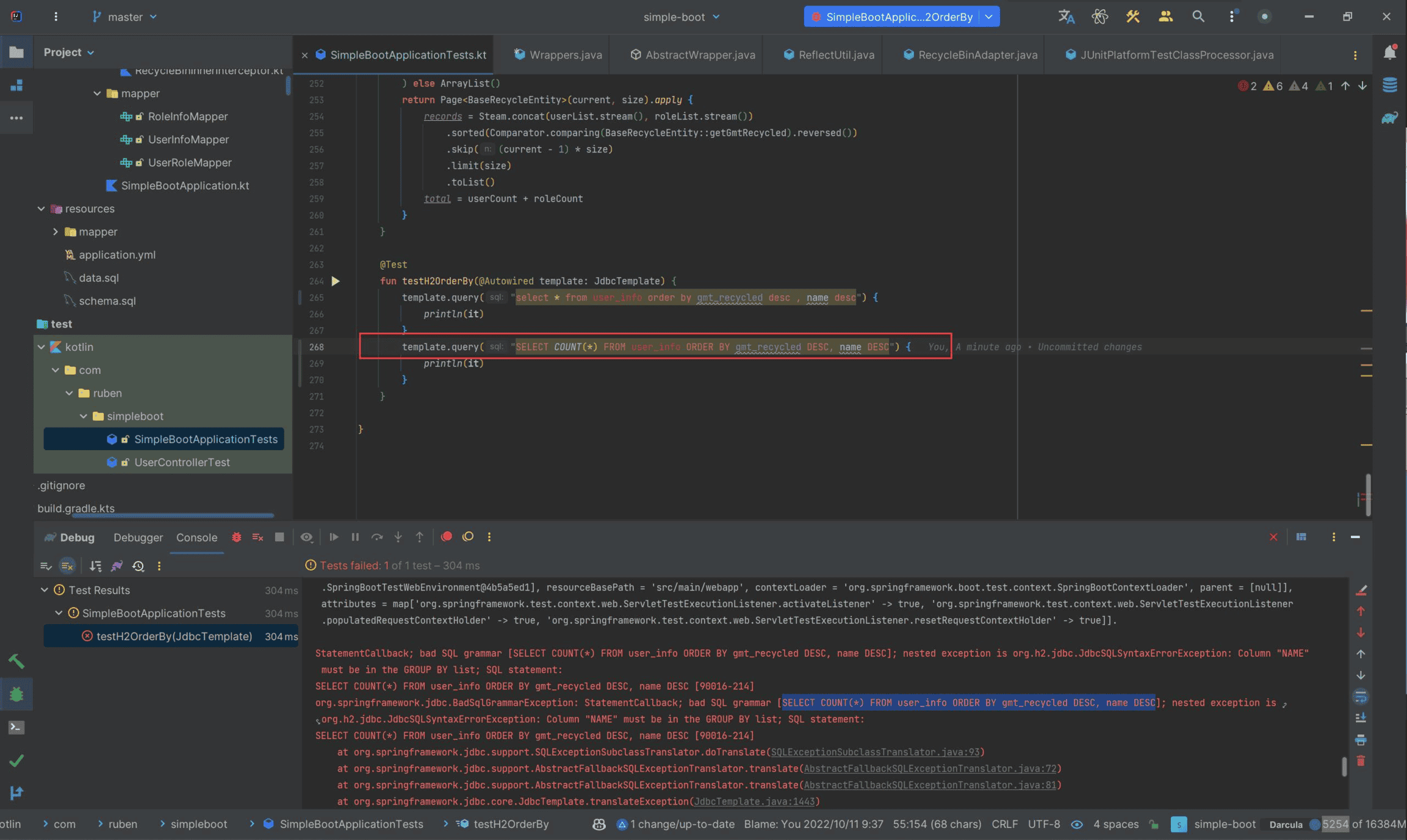Toggle show passed tests filter

(x=46, y=566)
